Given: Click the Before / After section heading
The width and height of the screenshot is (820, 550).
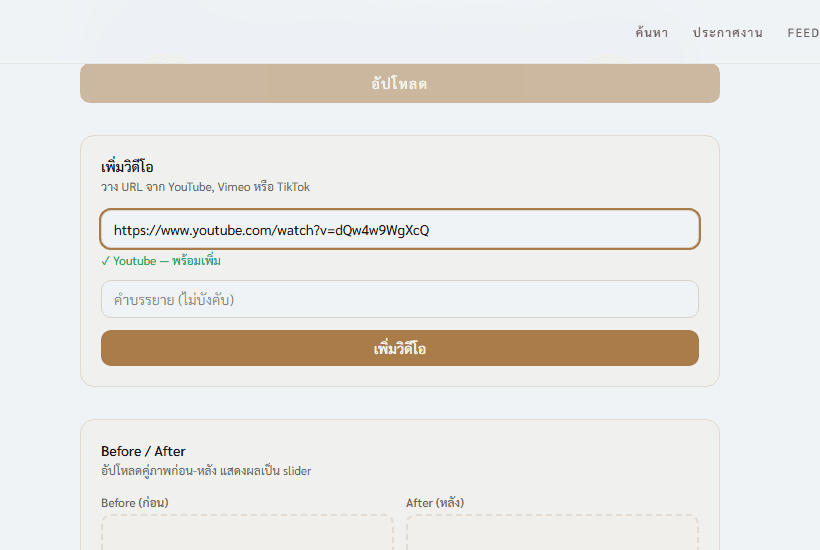Looking at the screenshot, I should click(x=143, y=451).
